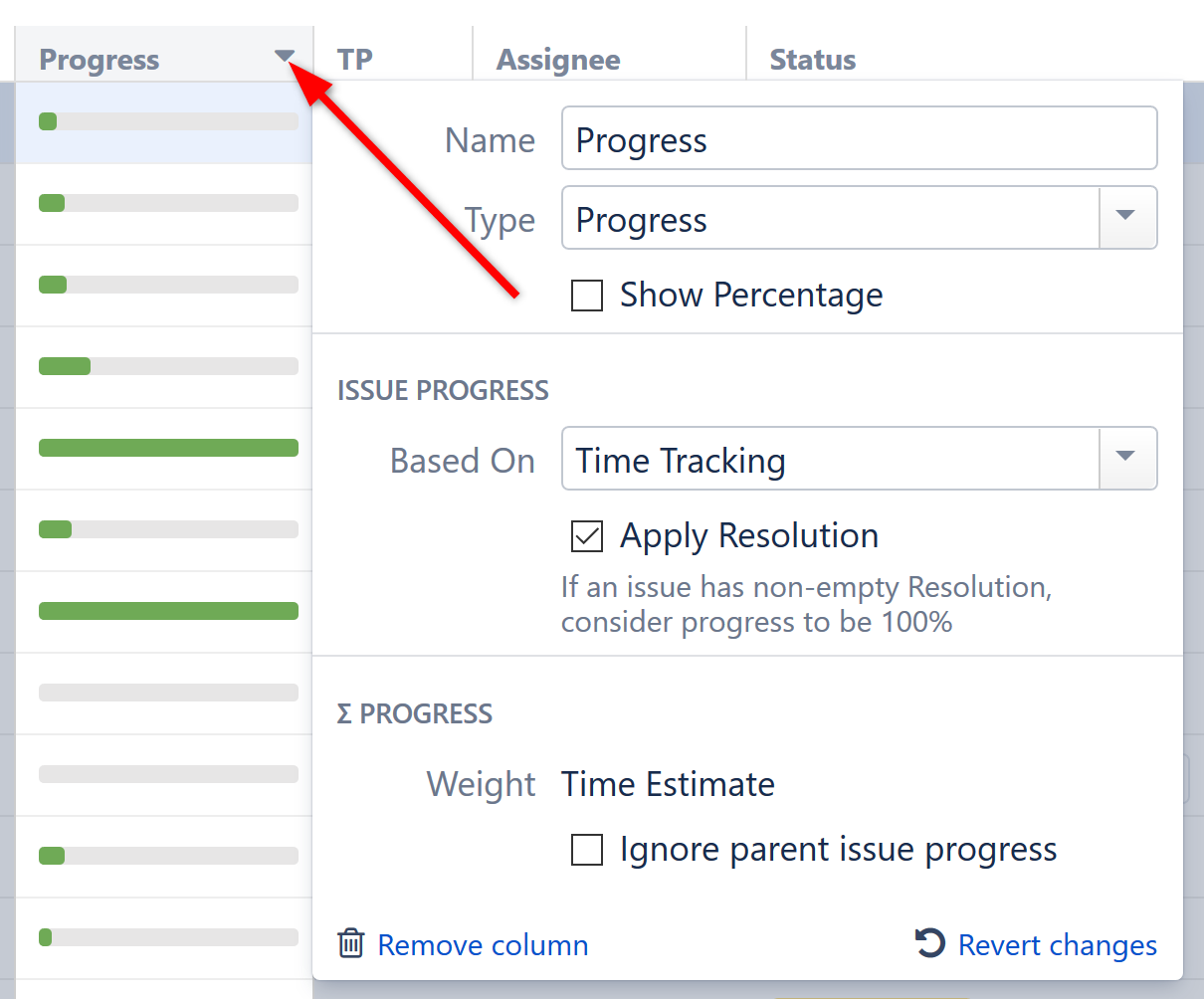This screenshot has height=999, width=1204.
Task: Click the Show Percentage label text
Action: pyautogui.click(x=751, y=296)
